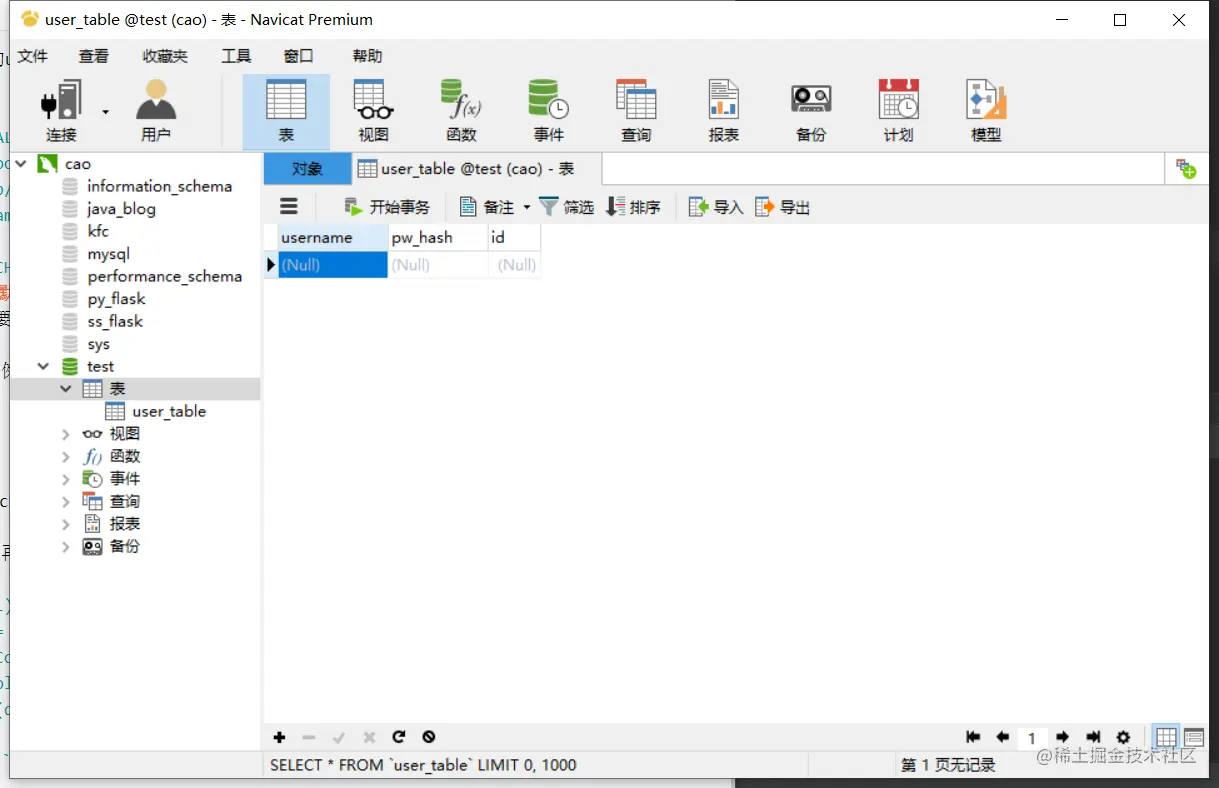Click the green add-tab icon at top right

point(1186,169)
